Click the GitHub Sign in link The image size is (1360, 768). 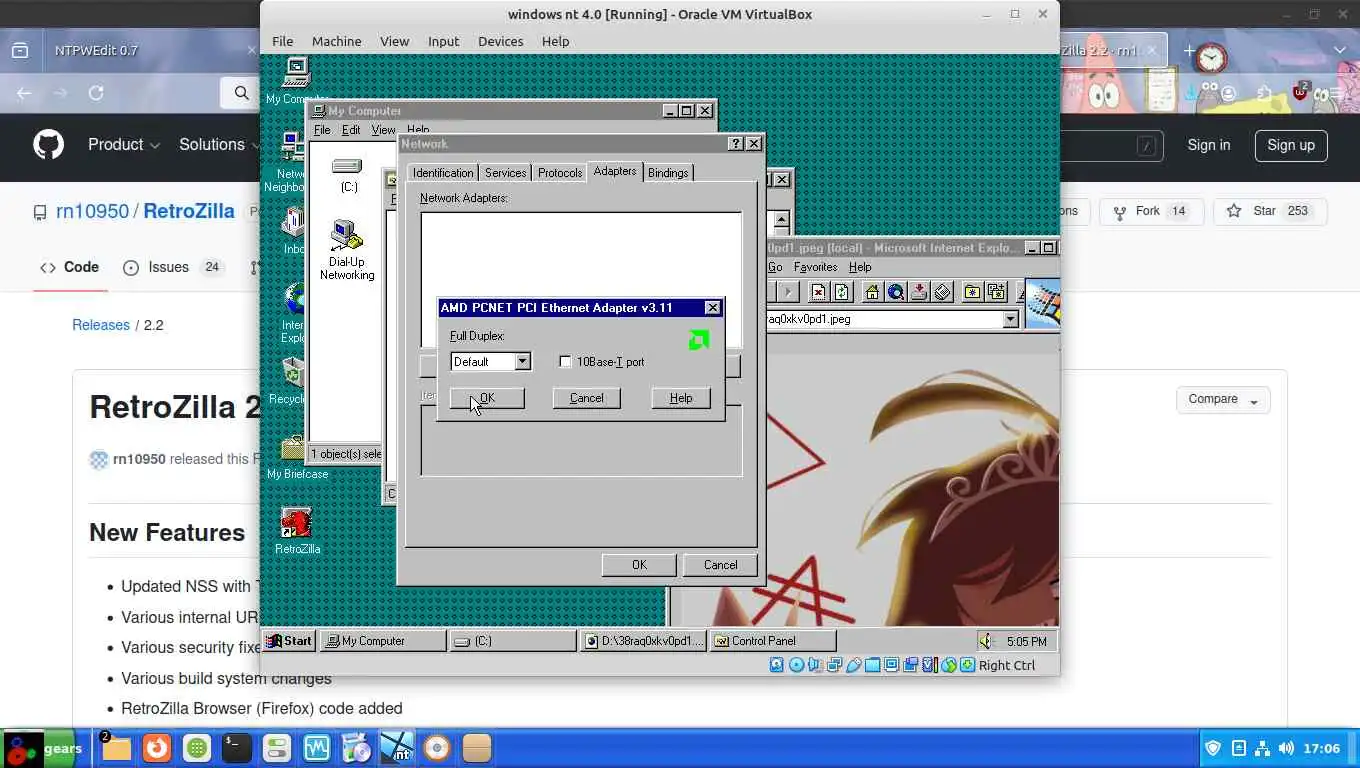point(1209,145)
